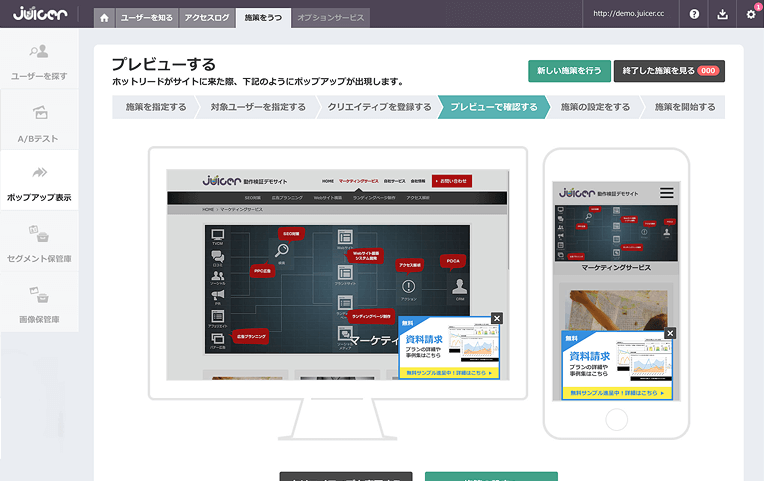Open the オプションサービス tab

point(331,18)
